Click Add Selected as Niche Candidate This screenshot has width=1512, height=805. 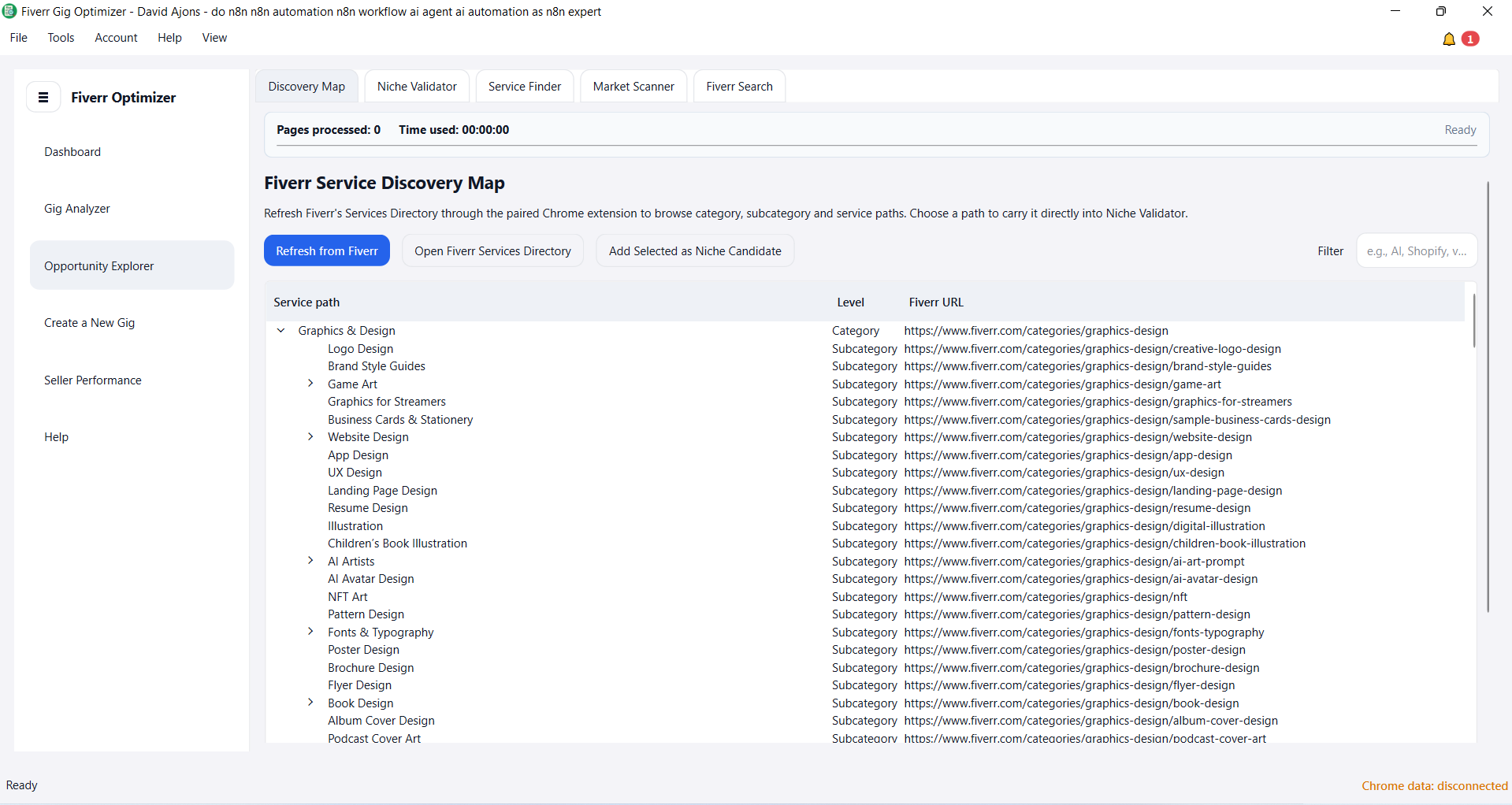pyautogui.click(x=695, y=250)
